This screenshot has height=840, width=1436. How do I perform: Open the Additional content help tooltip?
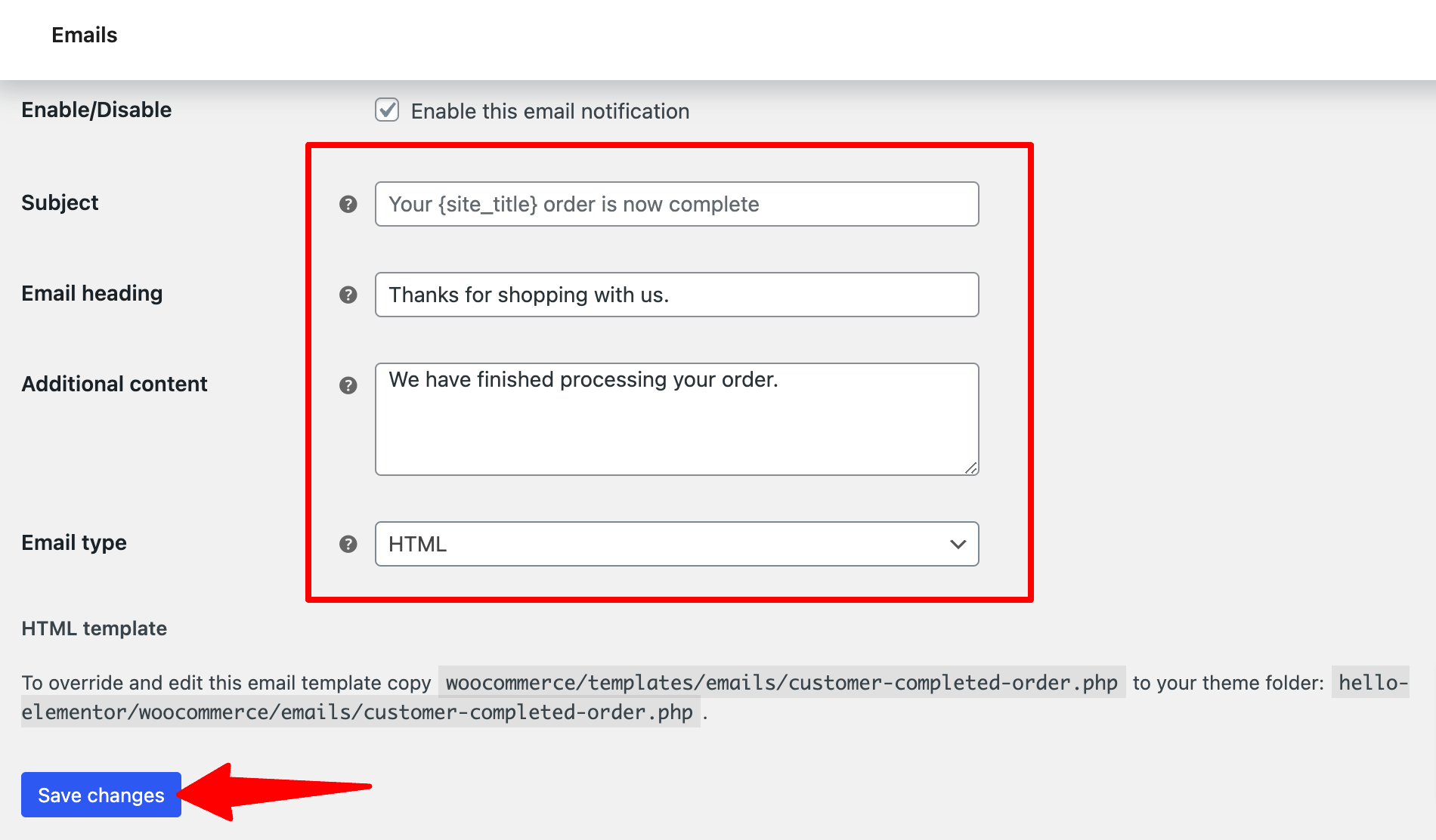348,385
